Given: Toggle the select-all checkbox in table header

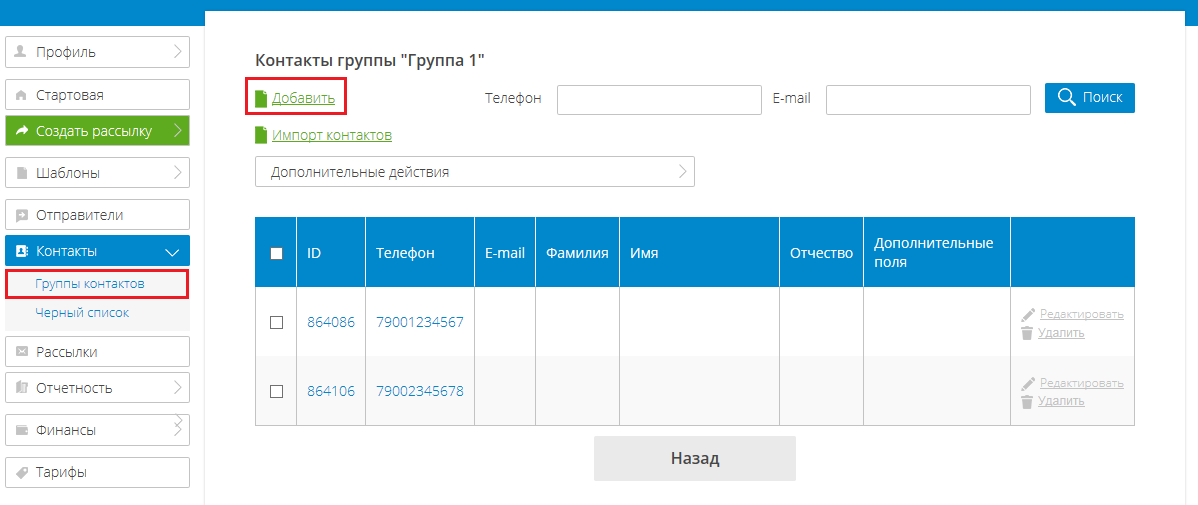Looking at the screenshot, I should 277,253.
